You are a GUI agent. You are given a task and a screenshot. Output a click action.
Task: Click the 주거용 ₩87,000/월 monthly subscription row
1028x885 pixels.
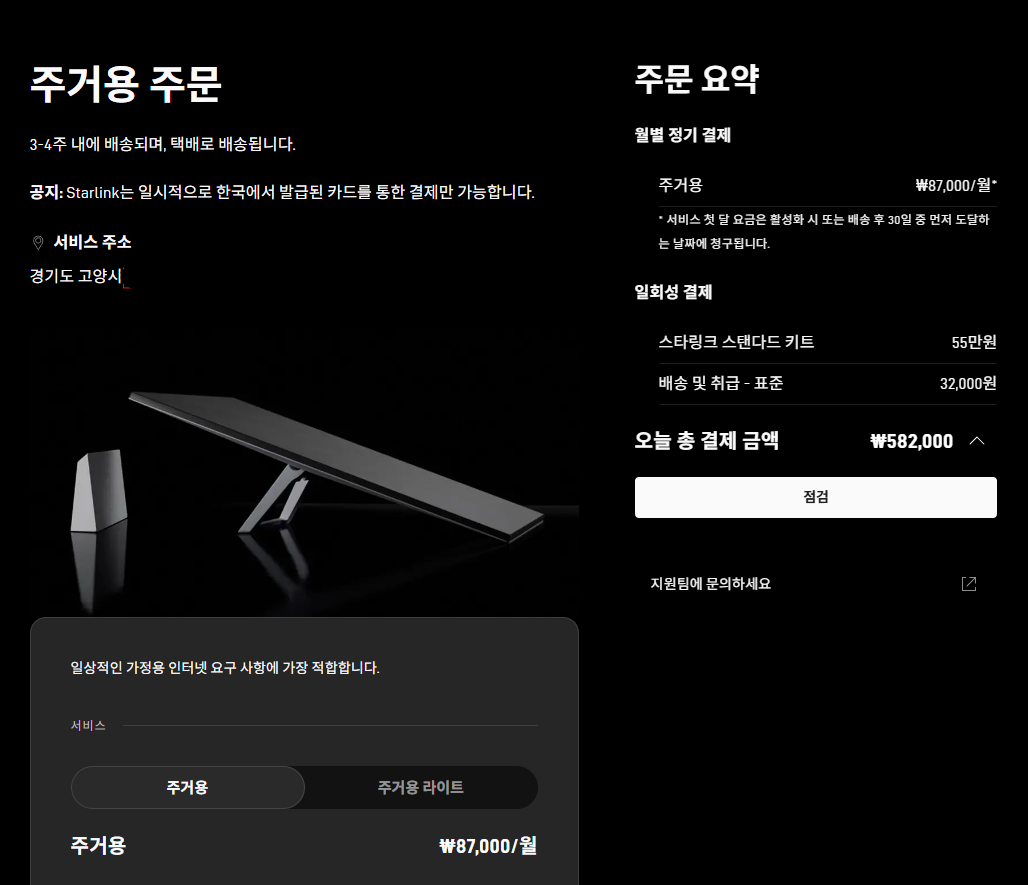(x=827, y=186)
